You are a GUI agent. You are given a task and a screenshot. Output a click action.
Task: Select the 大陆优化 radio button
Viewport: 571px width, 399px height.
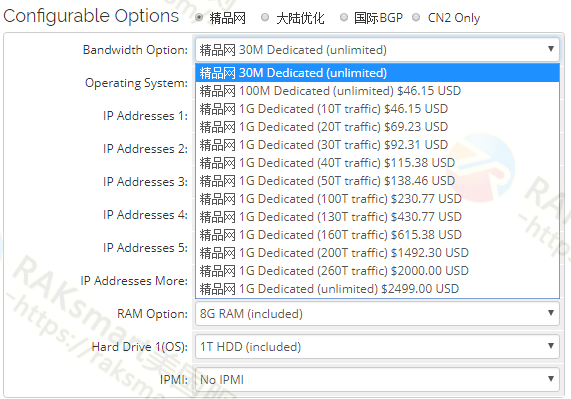265,17
